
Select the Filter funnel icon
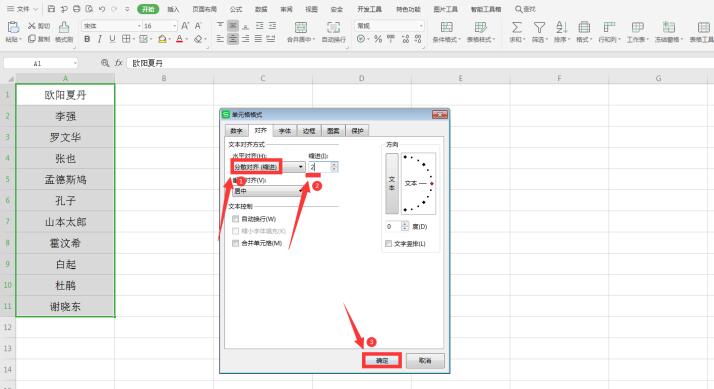point(539,27)
